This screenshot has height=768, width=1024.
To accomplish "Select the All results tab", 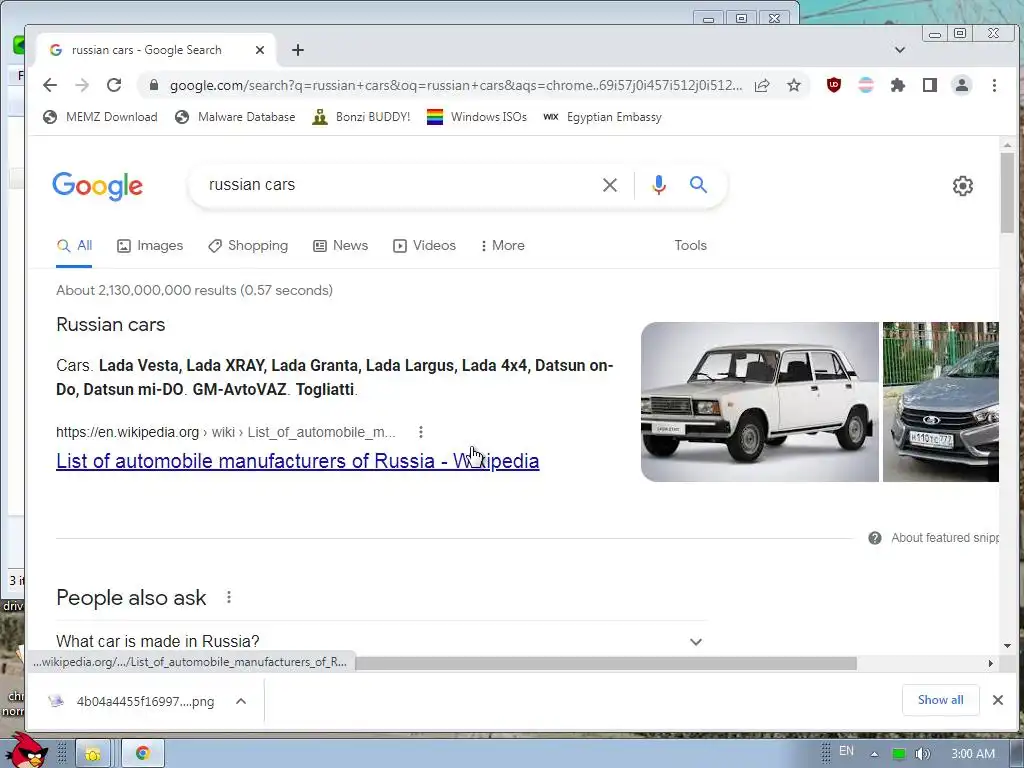I will [74, 246].
